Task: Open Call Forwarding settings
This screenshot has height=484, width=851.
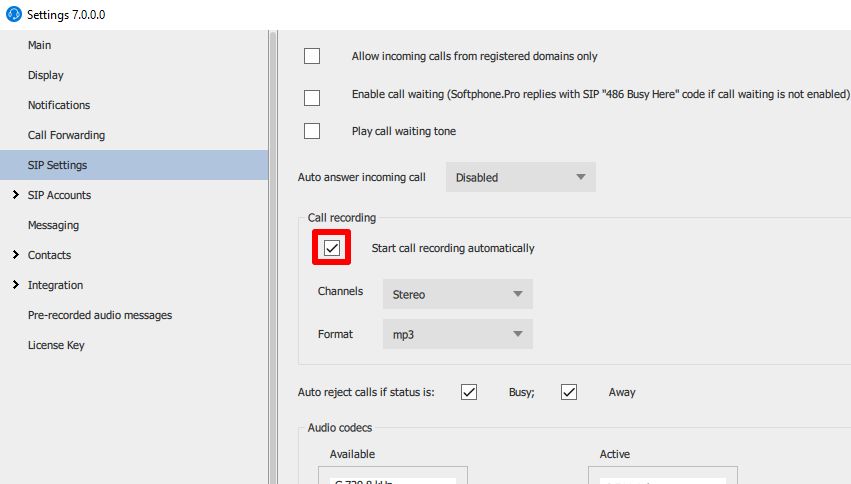Action: point(66,135)
